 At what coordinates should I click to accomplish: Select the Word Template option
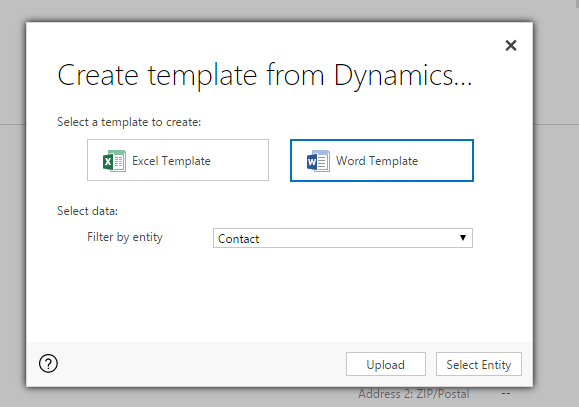[381, 160]
